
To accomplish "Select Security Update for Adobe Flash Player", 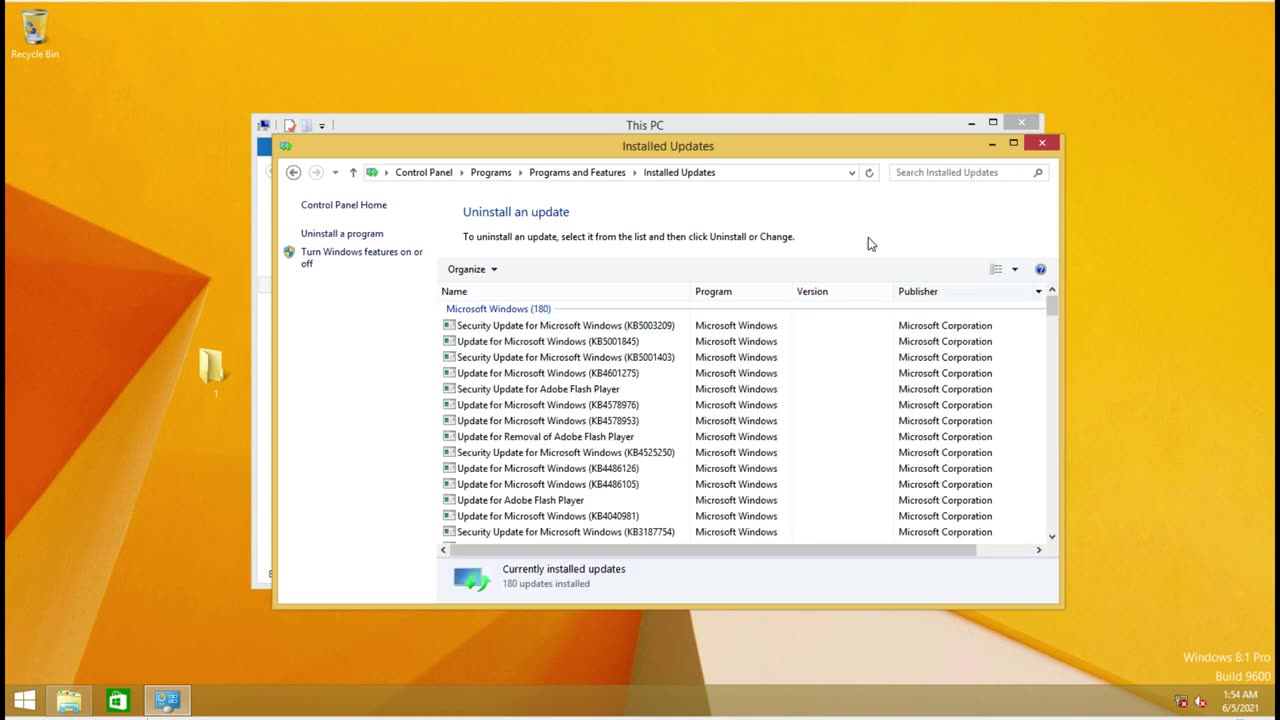I will [x=741, y=389].
